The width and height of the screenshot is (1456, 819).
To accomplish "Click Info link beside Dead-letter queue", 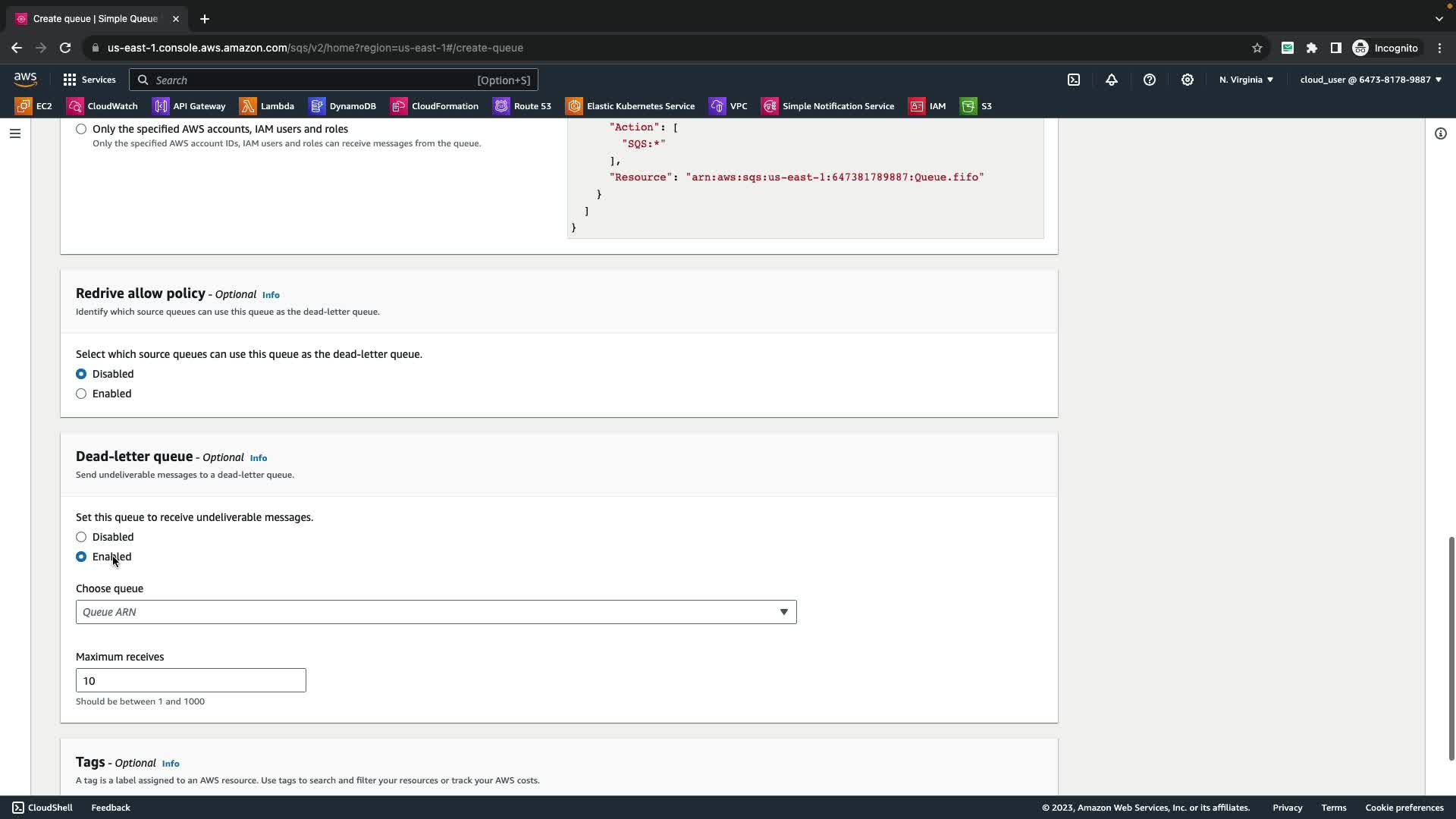I will (259, 458).
